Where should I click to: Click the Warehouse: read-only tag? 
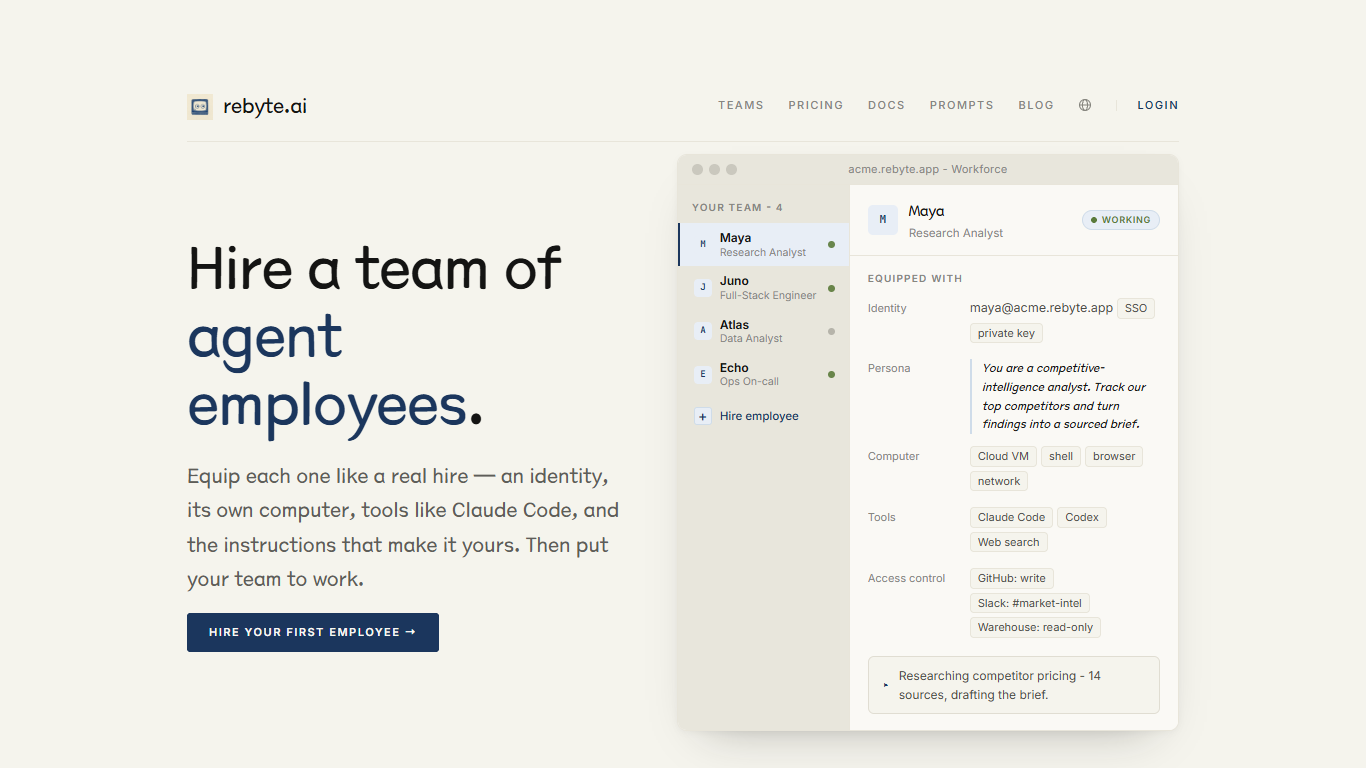click(x=1035, y=628)
